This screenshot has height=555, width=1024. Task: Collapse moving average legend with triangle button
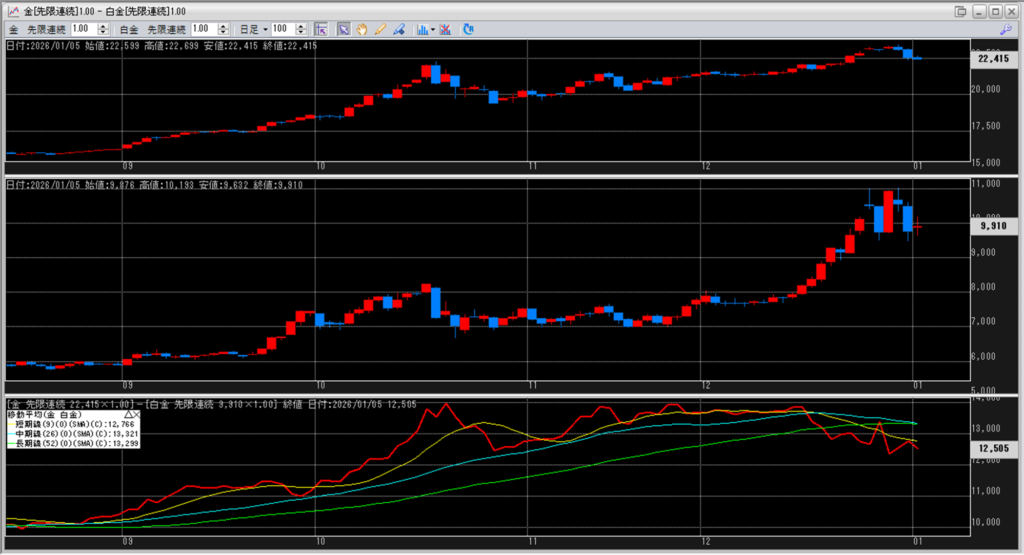coord(127,413)
